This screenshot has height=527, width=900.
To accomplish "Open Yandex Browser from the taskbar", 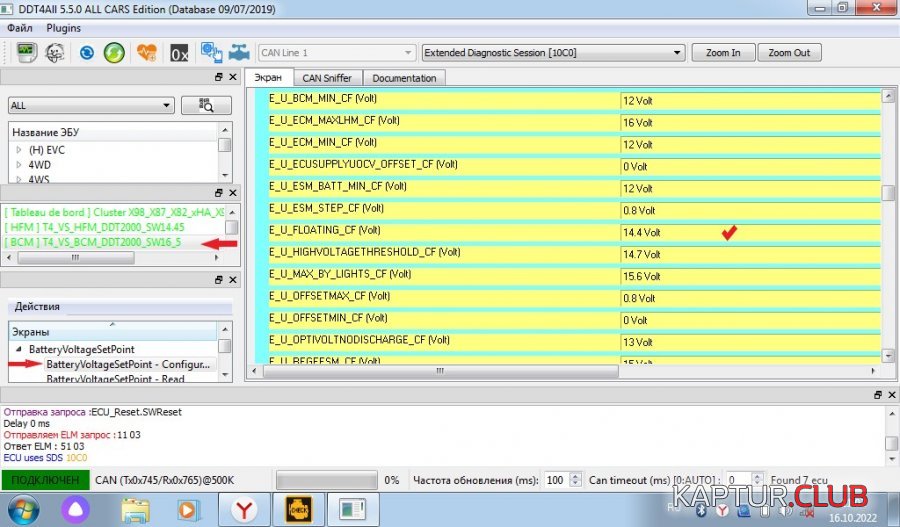I will [243, 510].
